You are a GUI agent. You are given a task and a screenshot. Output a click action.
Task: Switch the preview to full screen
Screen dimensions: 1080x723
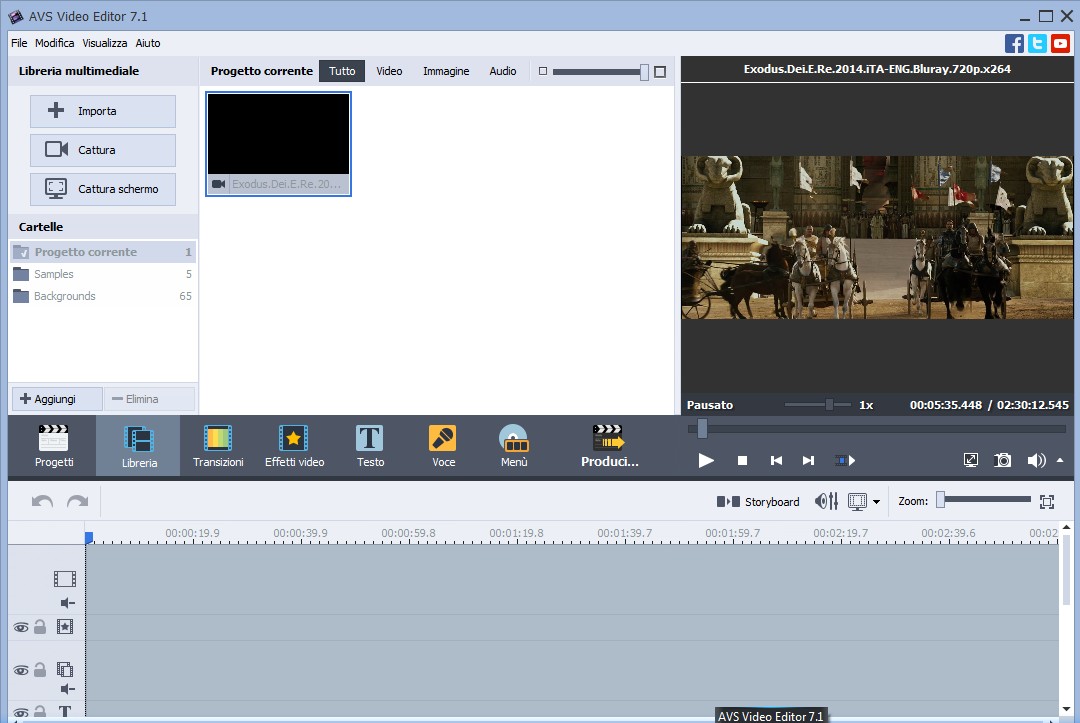pos(970,460)
